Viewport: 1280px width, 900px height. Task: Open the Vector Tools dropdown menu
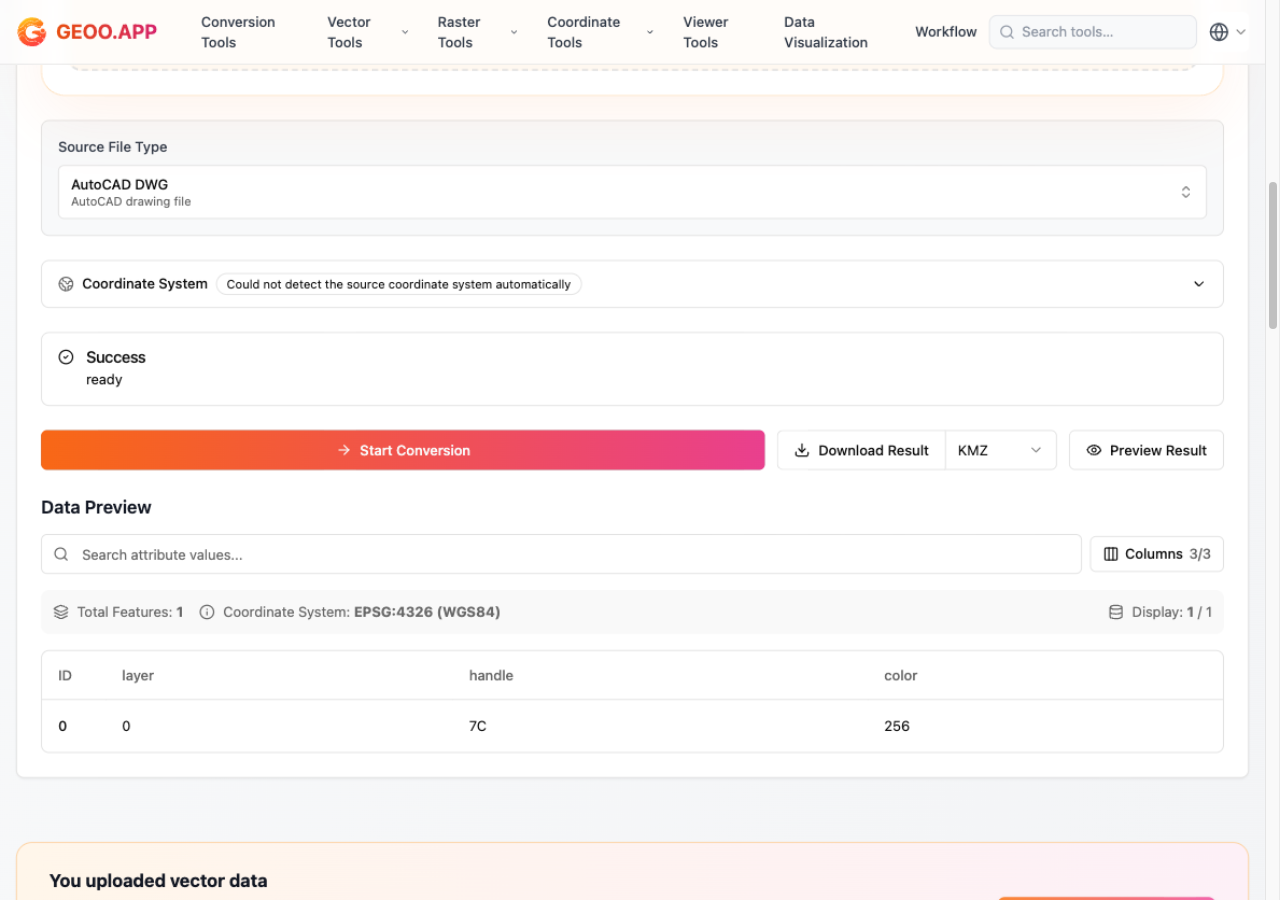coord(368,32)
